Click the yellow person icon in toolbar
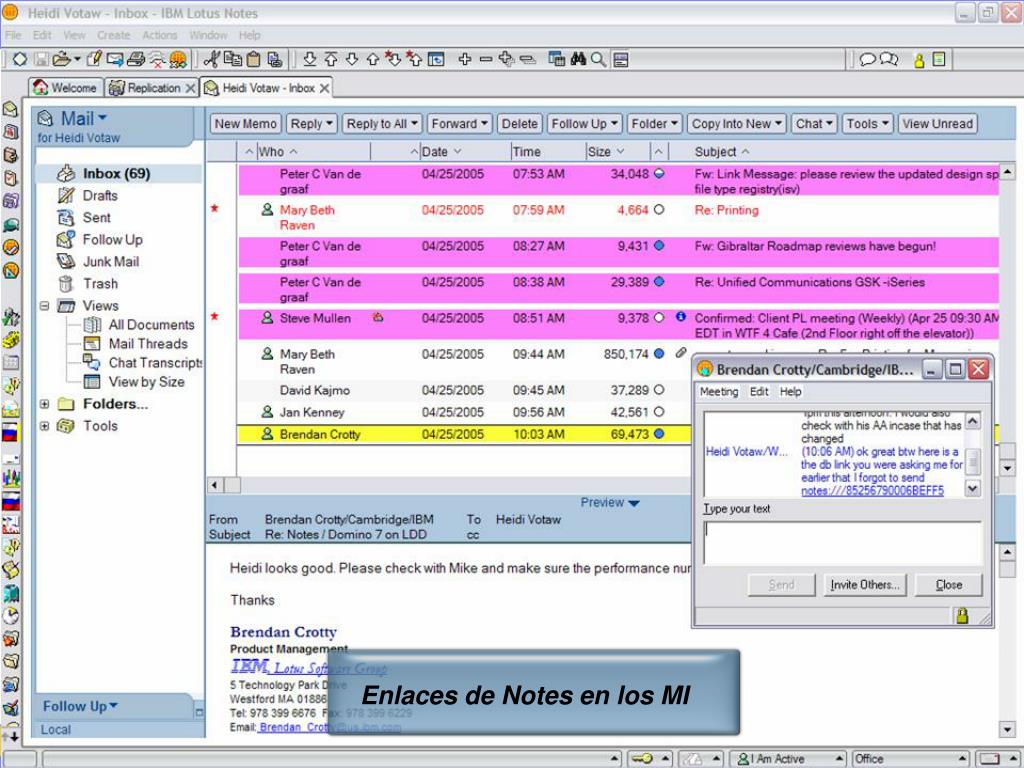This screenshot has width=1024, height=768. (920, 61)
